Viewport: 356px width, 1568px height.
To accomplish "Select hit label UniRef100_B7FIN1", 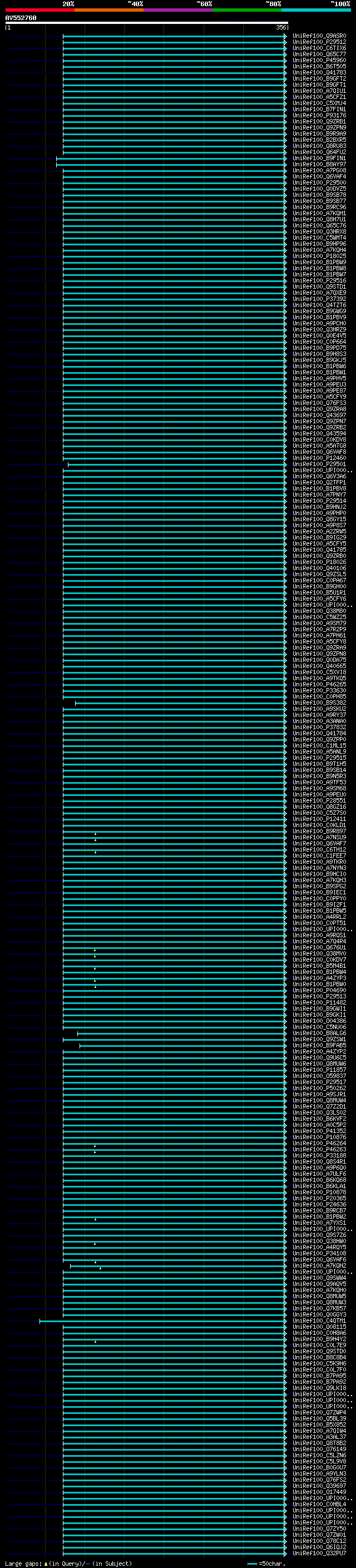I will coord(319,109).
